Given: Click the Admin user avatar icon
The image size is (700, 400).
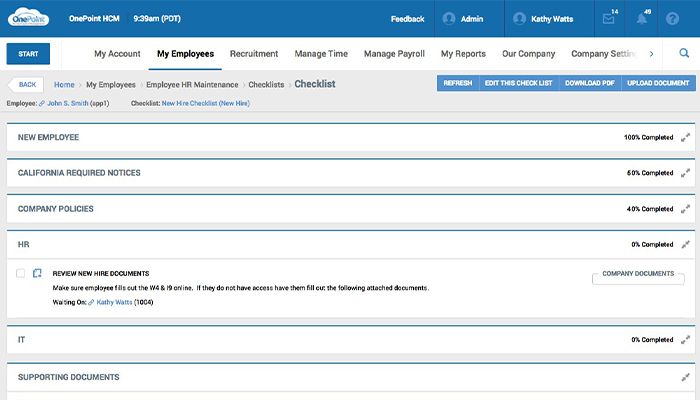Looking at the screenshot, I should pyautogui.click(x=449, y=19).
